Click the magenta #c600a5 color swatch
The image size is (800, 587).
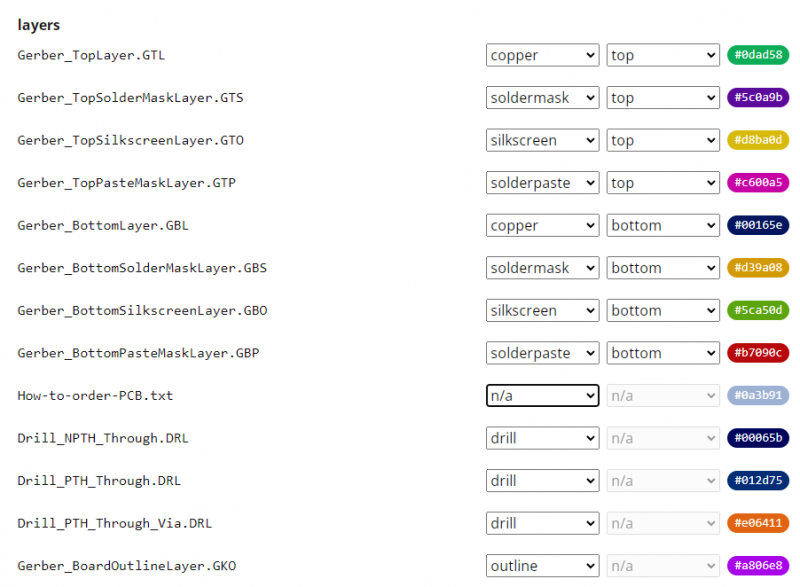click(757, 183)
